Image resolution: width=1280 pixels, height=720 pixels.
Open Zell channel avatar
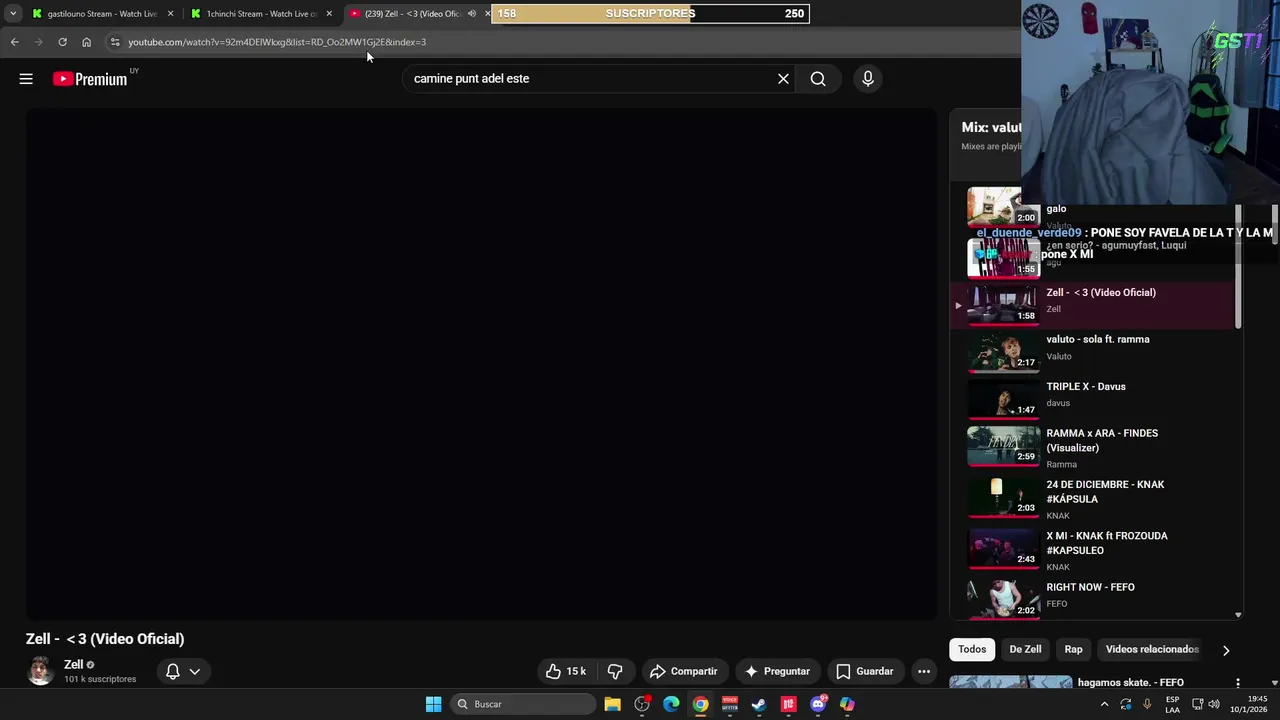pyautogui.click(x=40, y=671)
